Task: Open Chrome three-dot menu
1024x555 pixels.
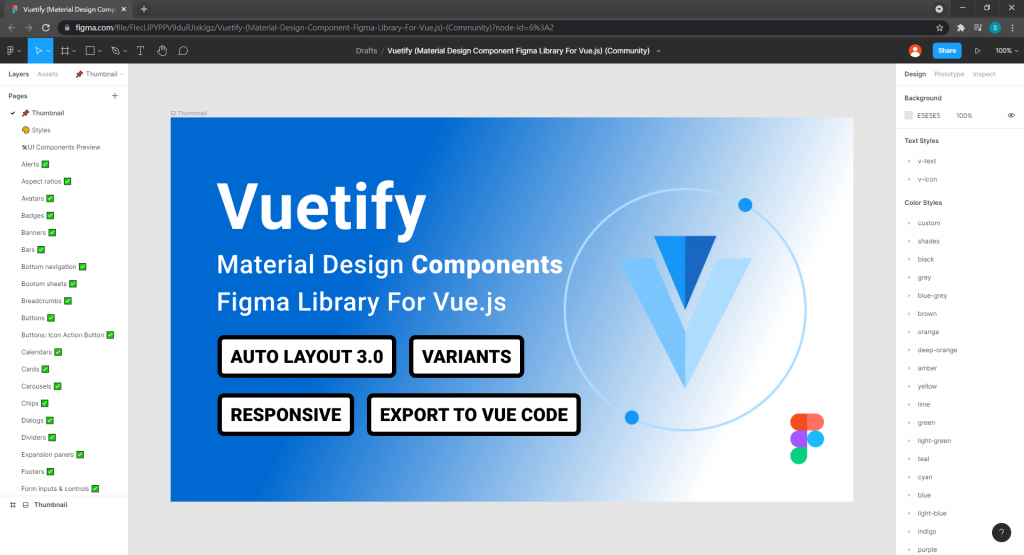Action: click(x=1012, y=27)
